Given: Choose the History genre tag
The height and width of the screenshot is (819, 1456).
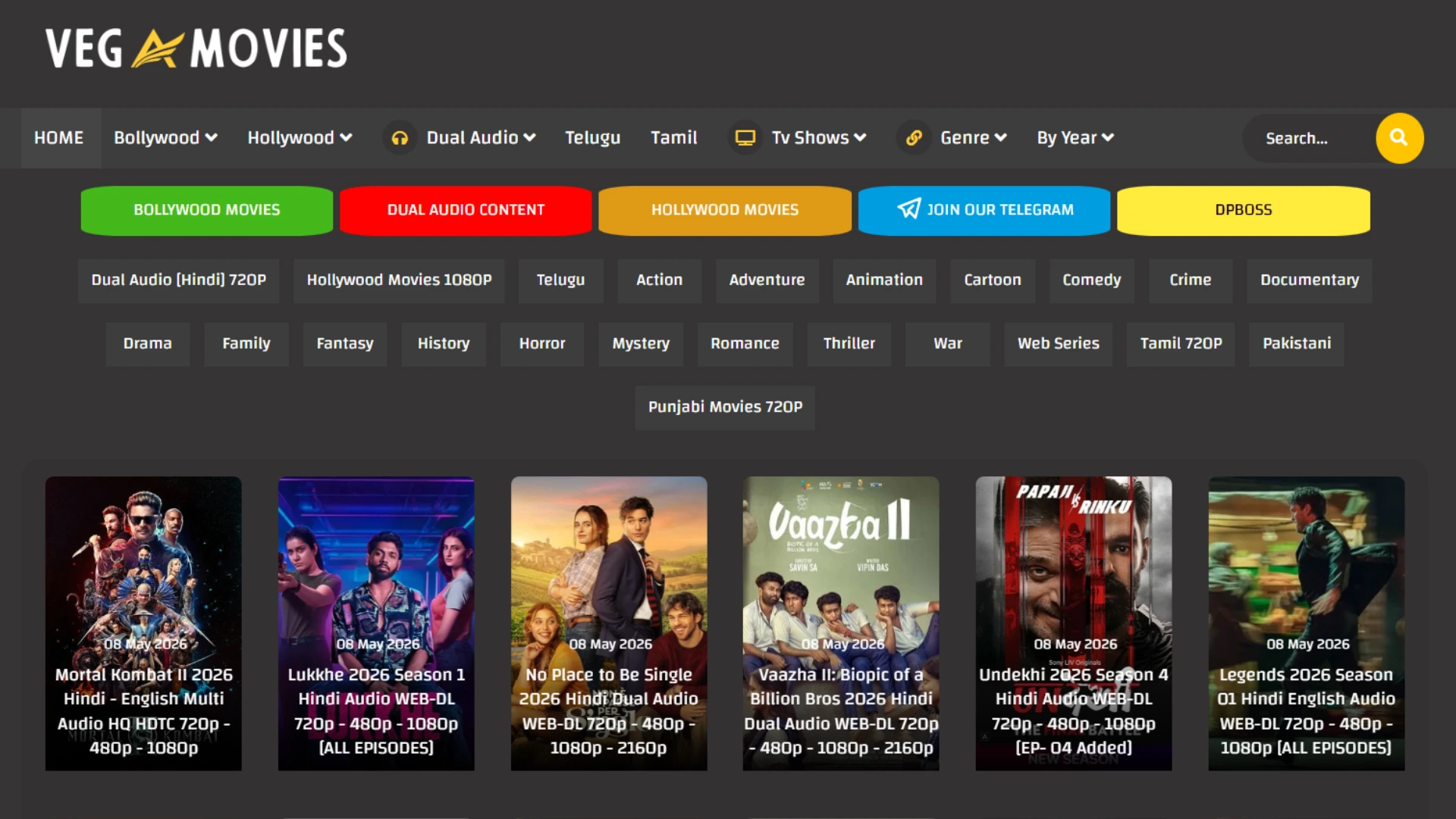Looking at the screenshot, I should click(x=444, y=344).
